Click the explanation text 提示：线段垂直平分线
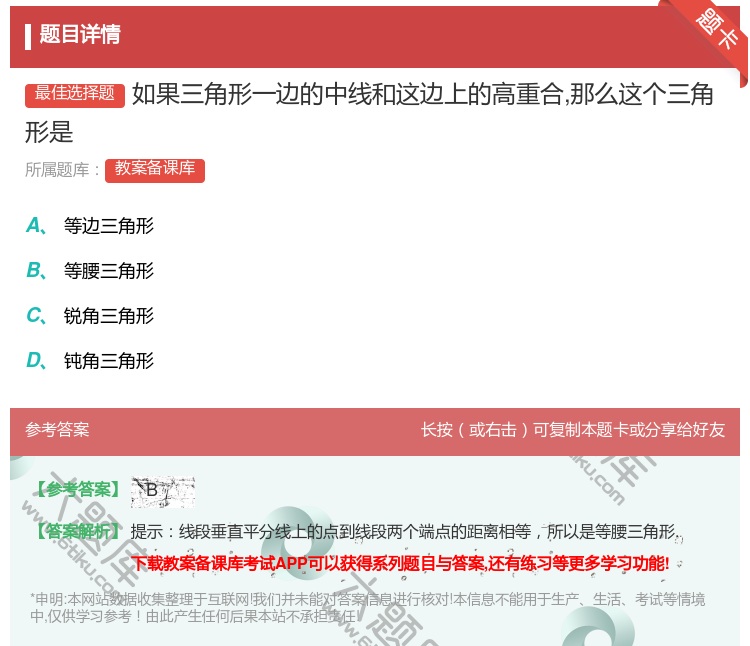Image resolution: width=750 pixels, height=646 pixels. pyautogui.click(x=405, y=532)
